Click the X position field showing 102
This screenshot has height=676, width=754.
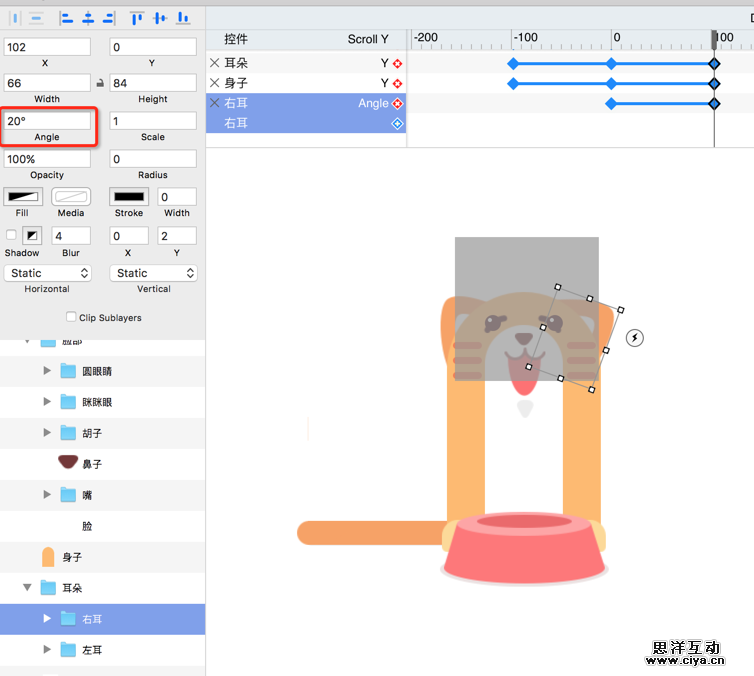coord(47,47)
